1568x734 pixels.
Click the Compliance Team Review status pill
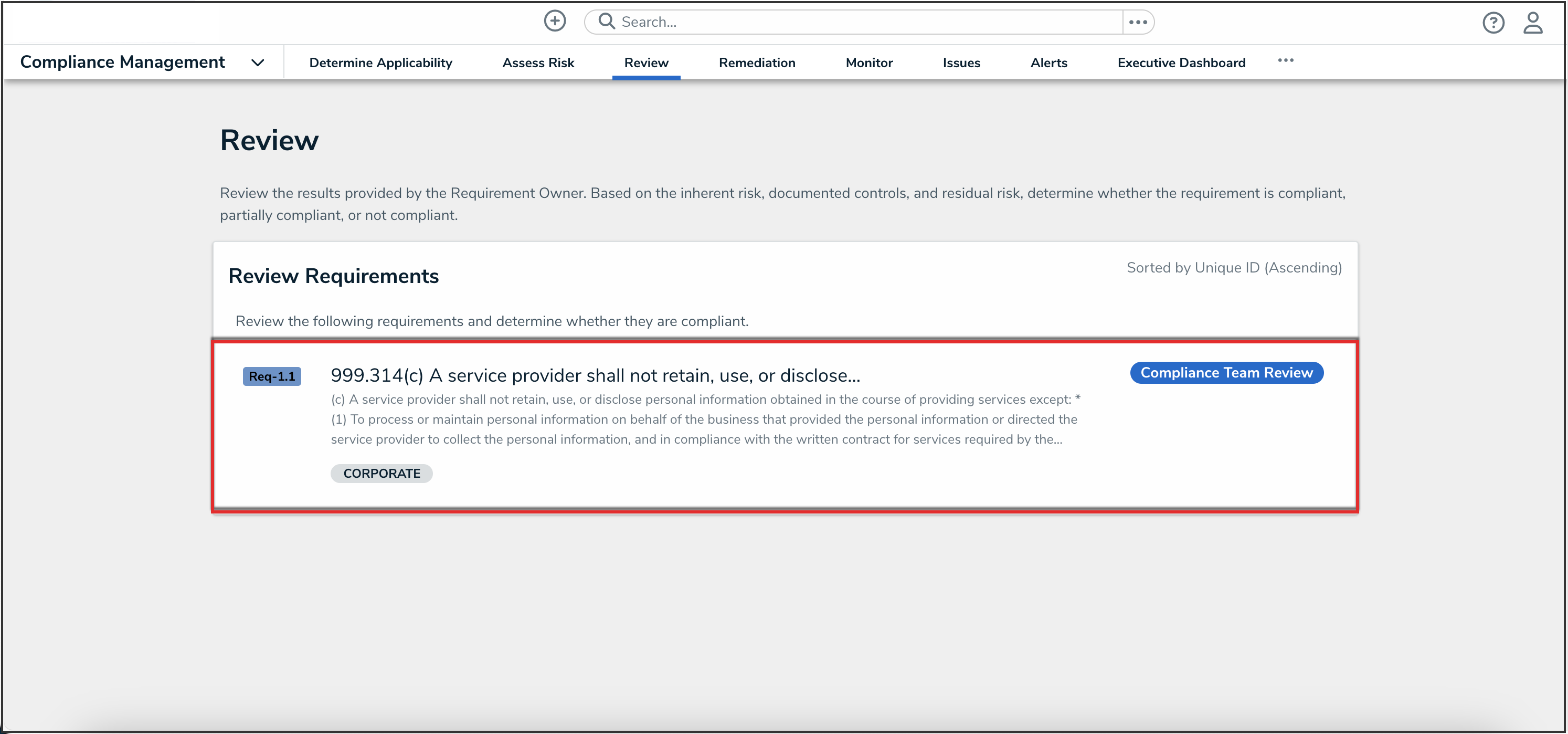1226,373
